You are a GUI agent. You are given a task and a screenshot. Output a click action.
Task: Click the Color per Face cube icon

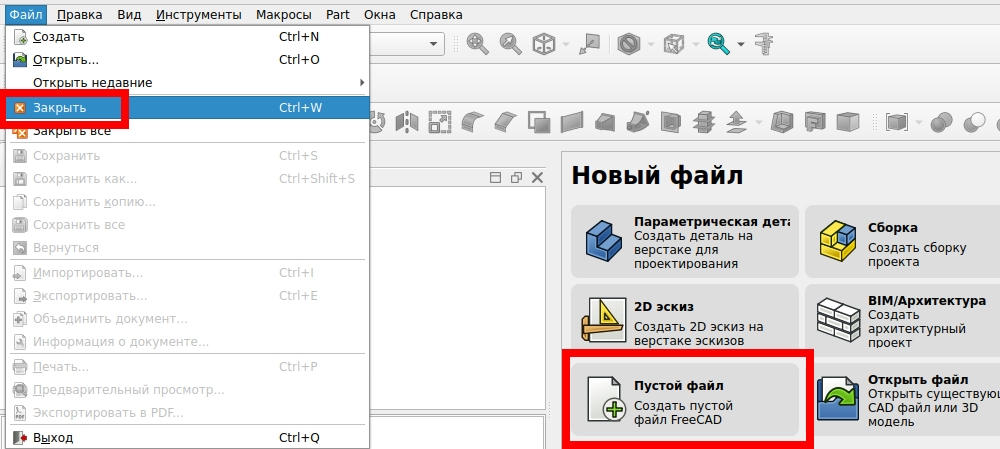coord(848,121)
